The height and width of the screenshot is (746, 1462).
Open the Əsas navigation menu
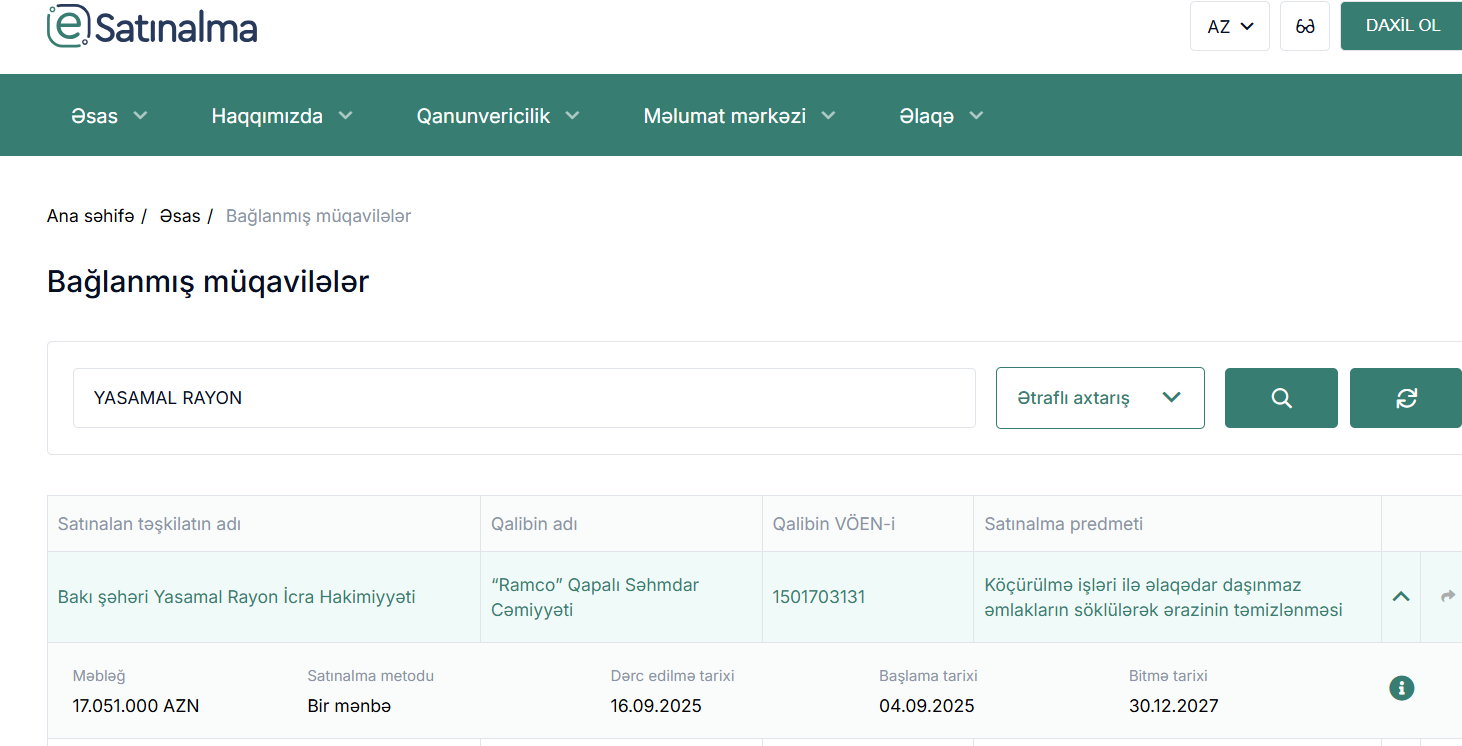109,116
